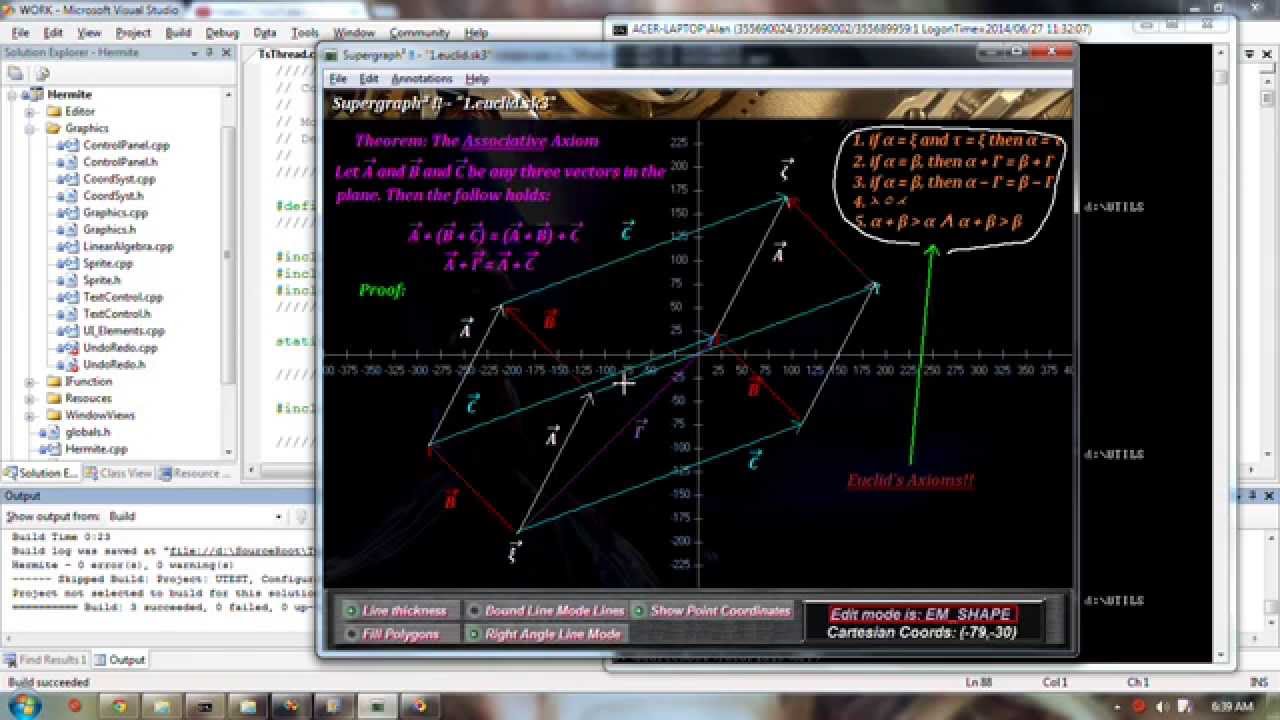Open Visual Studio's Community menu
1280x720 pixels.
point(419,33)
